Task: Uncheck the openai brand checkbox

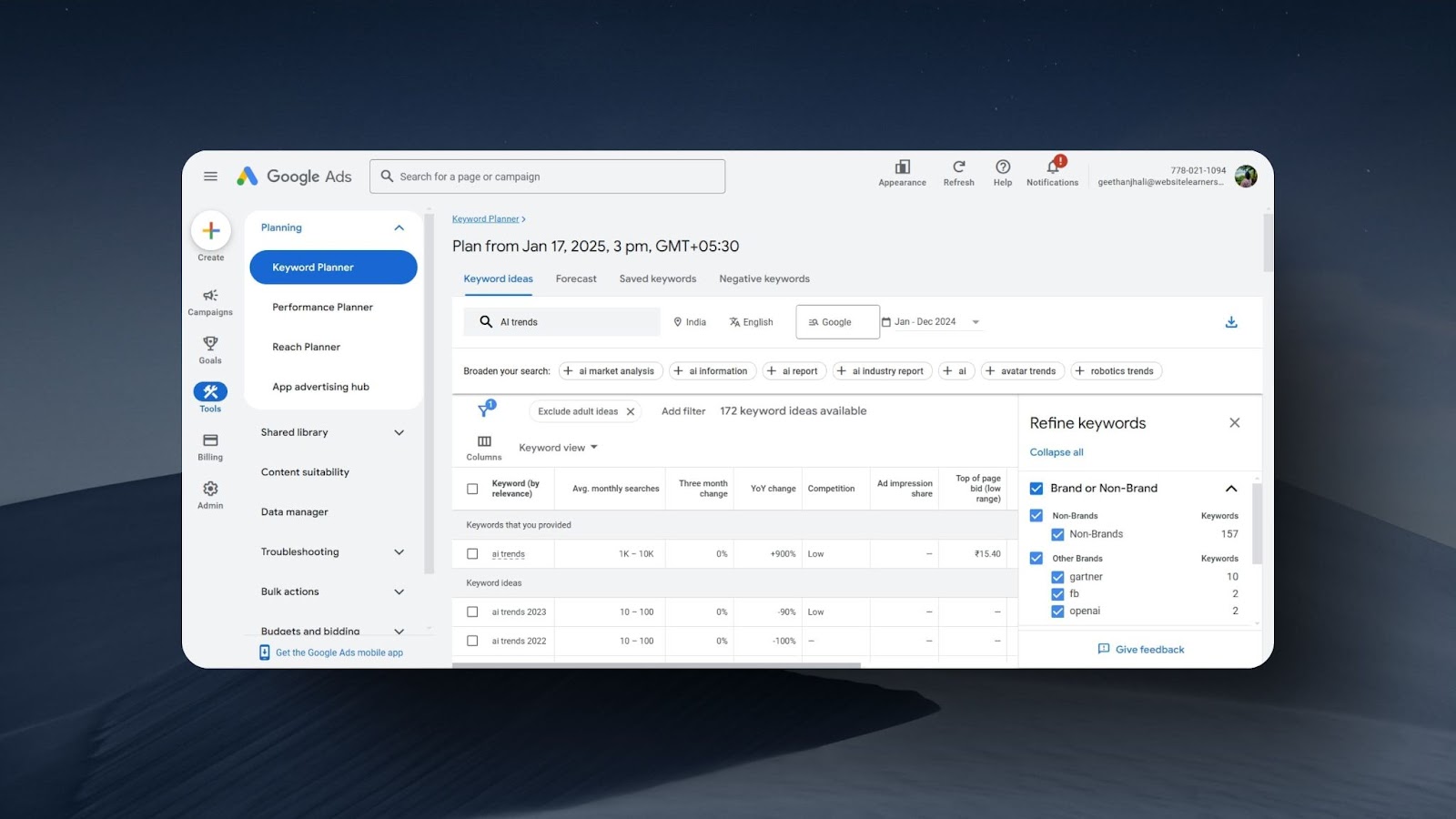Action: pyautogui.click(x=1057, y=612)
